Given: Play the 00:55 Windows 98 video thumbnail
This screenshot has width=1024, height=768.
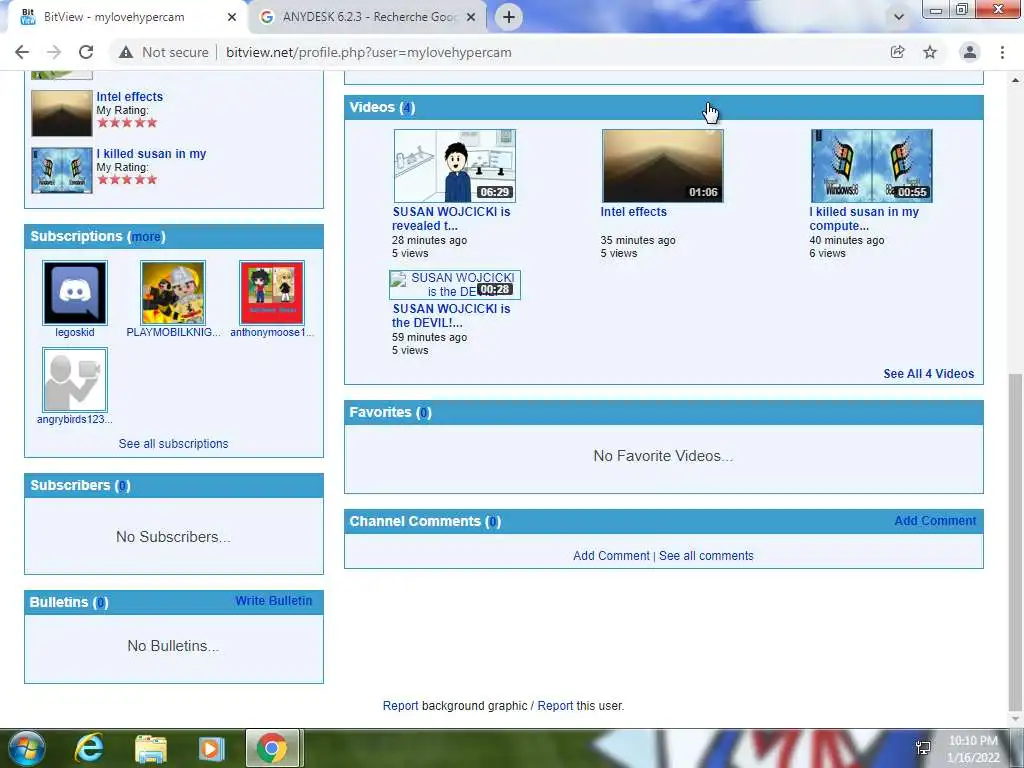Looking at the screenshot, I should point(872,166).
